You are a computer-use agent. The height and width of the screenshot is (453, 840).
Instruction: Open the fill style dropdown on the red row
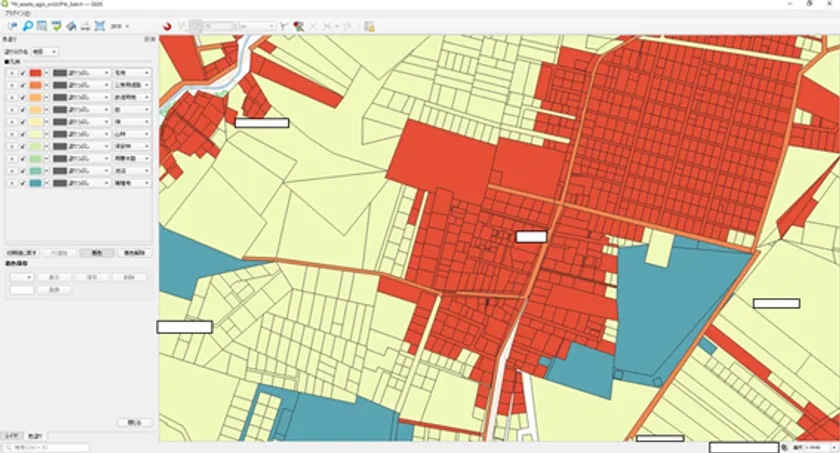(x=81, y=73)
